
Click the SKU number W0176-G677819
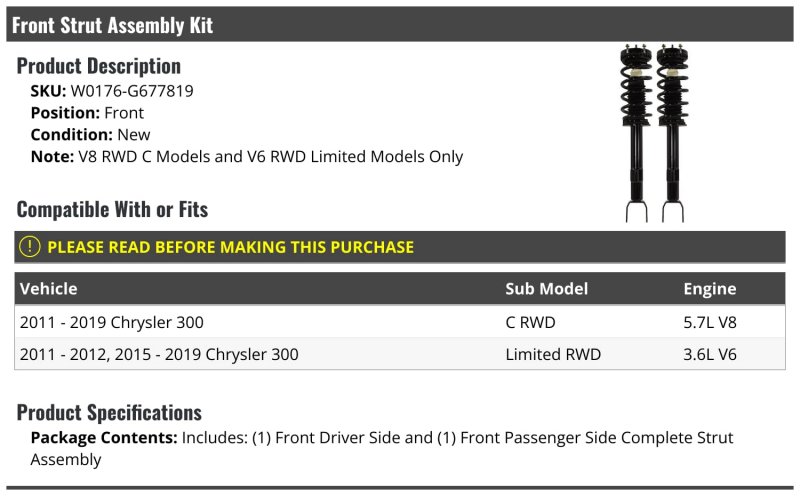point(132,91)
